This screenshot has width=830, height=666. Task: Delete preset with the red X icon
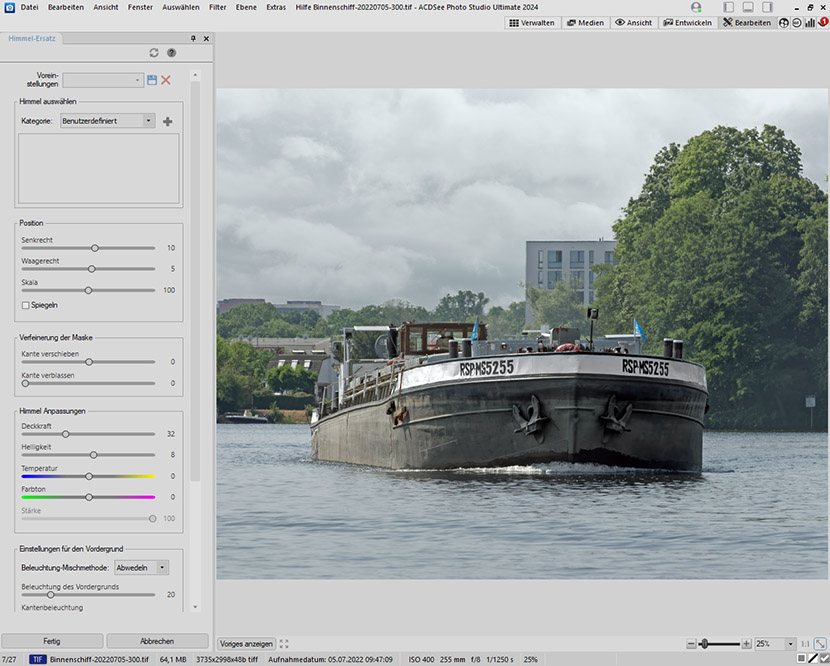tap(166, 80)
